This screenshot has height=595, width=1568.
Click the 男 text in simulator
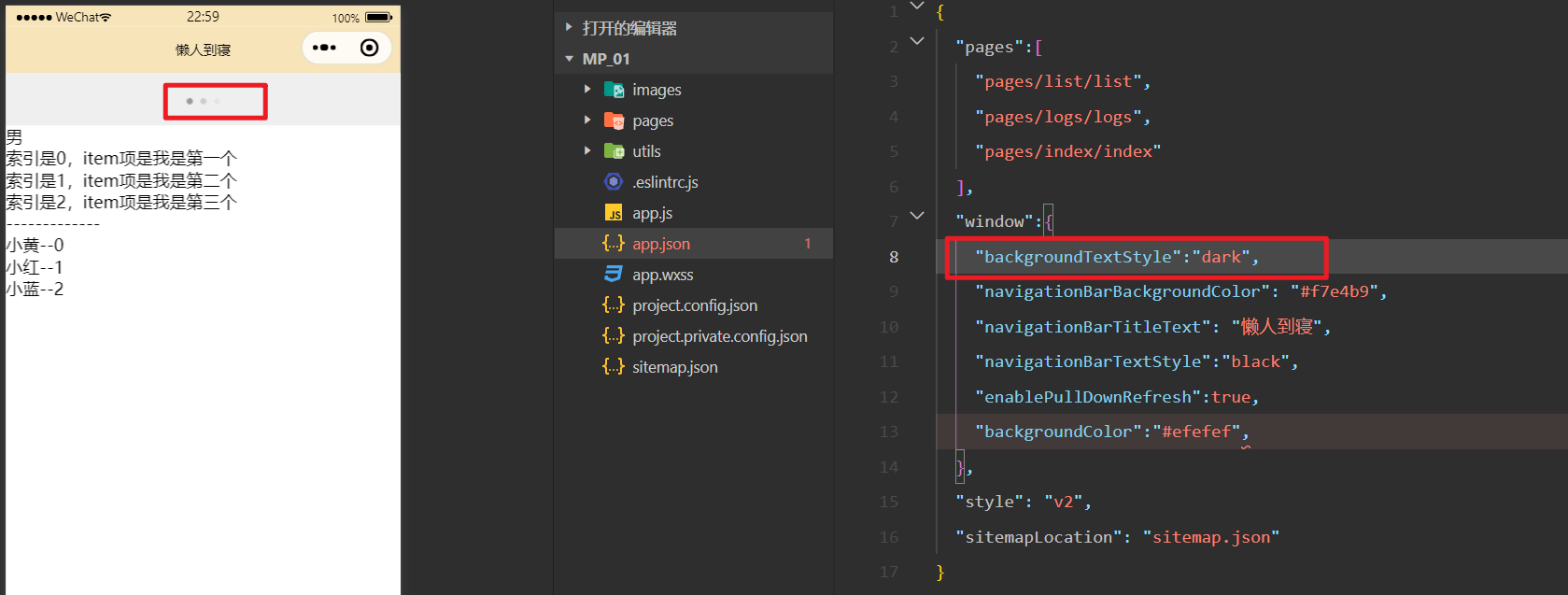point(14,136)
